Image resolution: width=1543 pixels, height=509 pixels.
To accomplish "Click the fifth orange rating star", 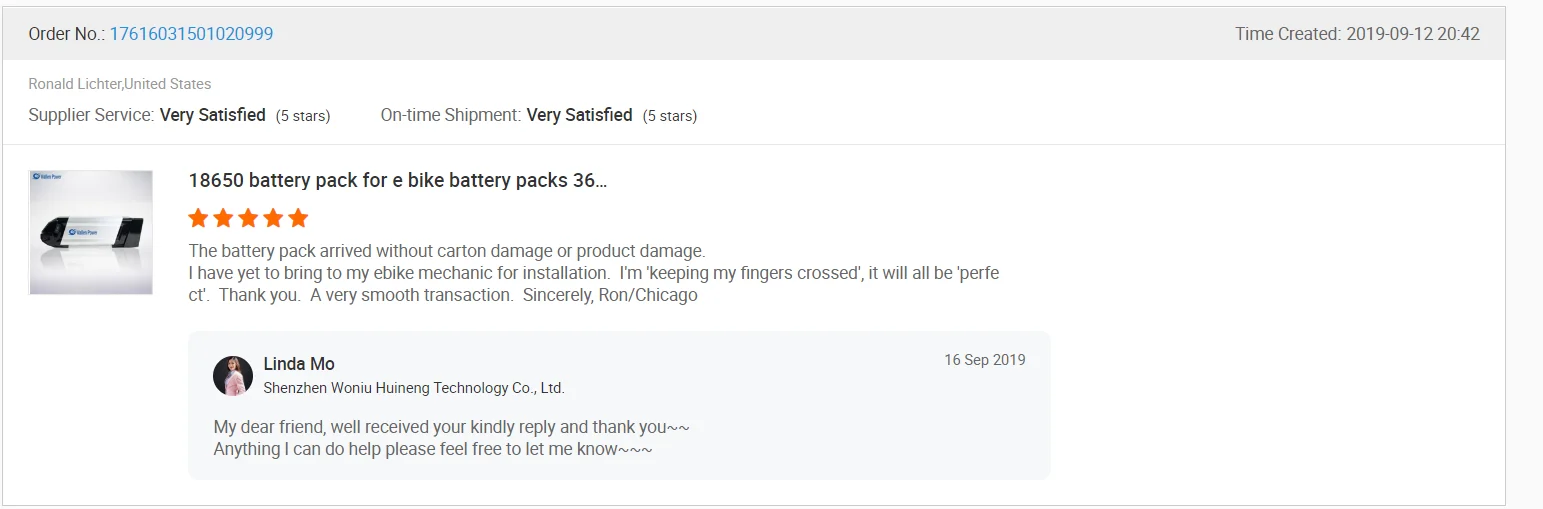I will point(298,218).
